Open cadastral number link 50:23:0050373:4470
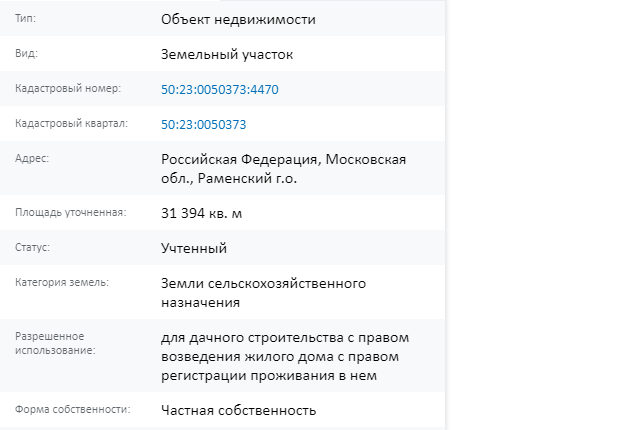Screen dimensions: 619x430 click(219, 90)
